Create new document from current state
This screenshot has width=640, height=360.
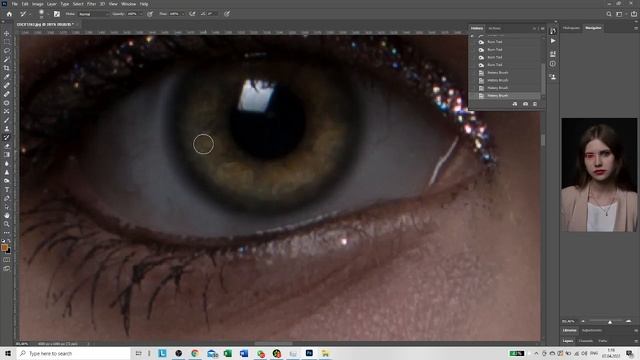tap(515, 104)
